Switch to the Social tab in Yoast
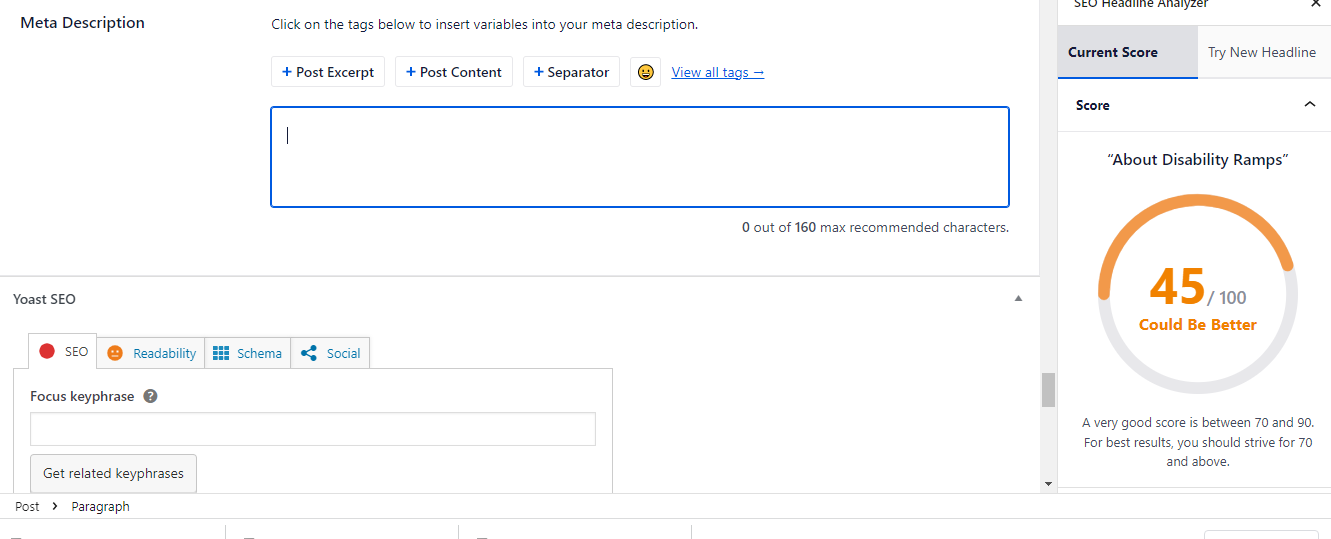1331x539 pixels. pos(331,353)
